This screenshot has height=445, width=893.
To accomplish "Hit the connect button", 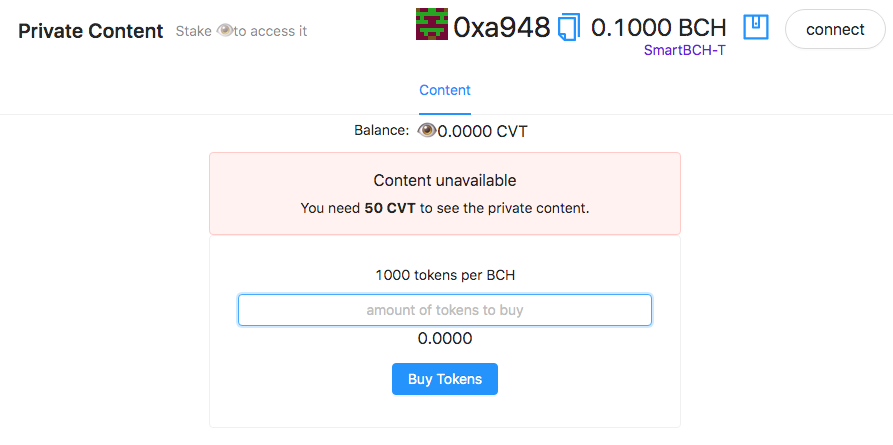I will pyautogui.click(x=835, y=29).
